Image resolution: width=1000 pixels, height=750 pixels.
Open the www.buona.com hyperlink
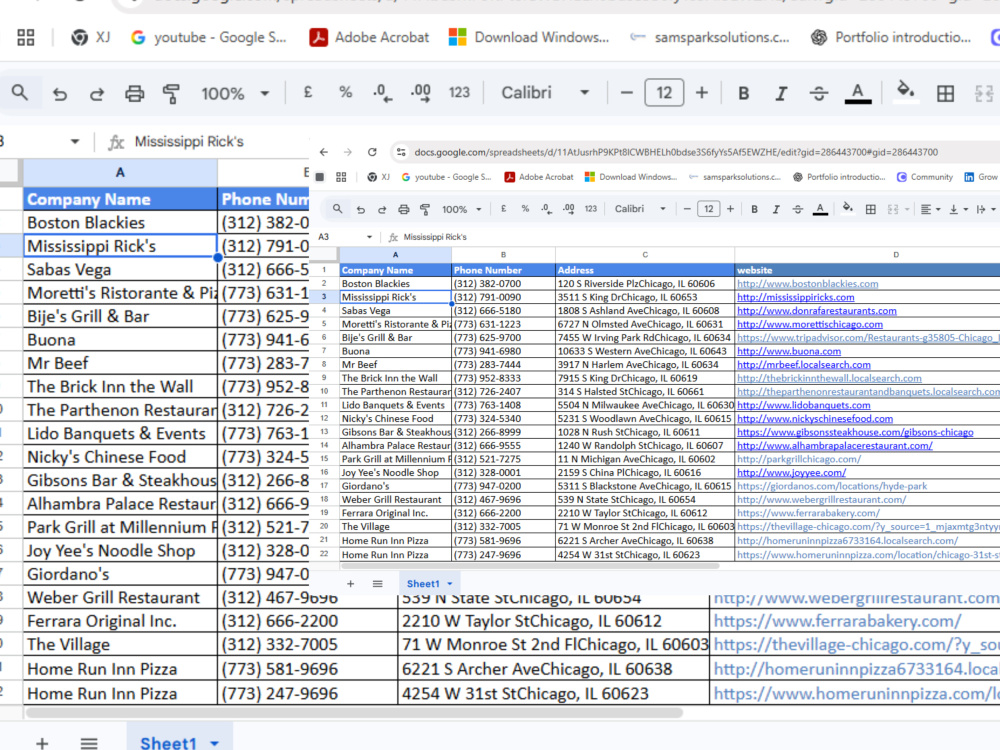(x=789, y=351)
